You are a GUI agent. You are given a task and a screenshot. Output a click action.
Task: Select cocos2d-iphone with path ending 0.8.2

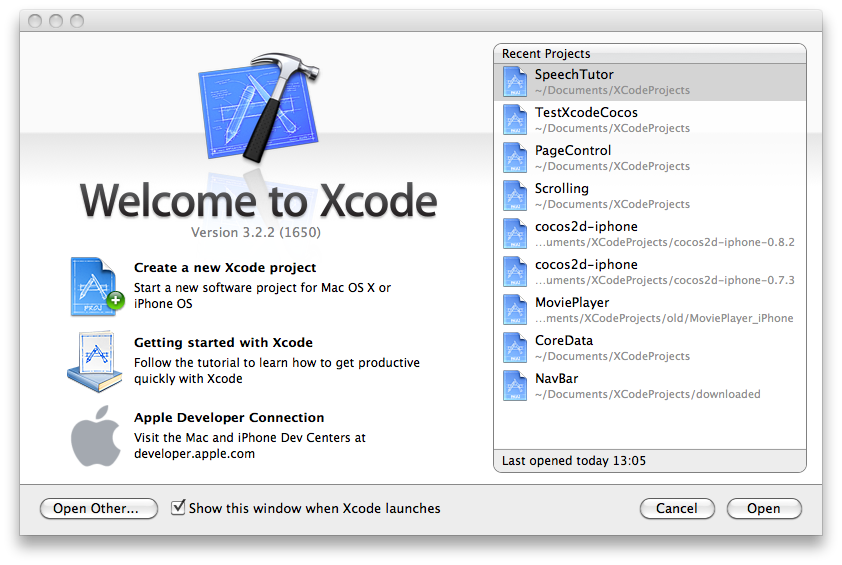click(650, 234)
